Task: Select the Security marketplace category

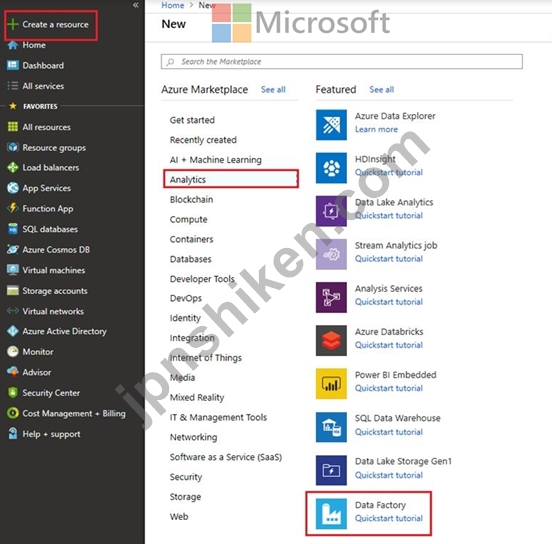Action: point(186,477)
